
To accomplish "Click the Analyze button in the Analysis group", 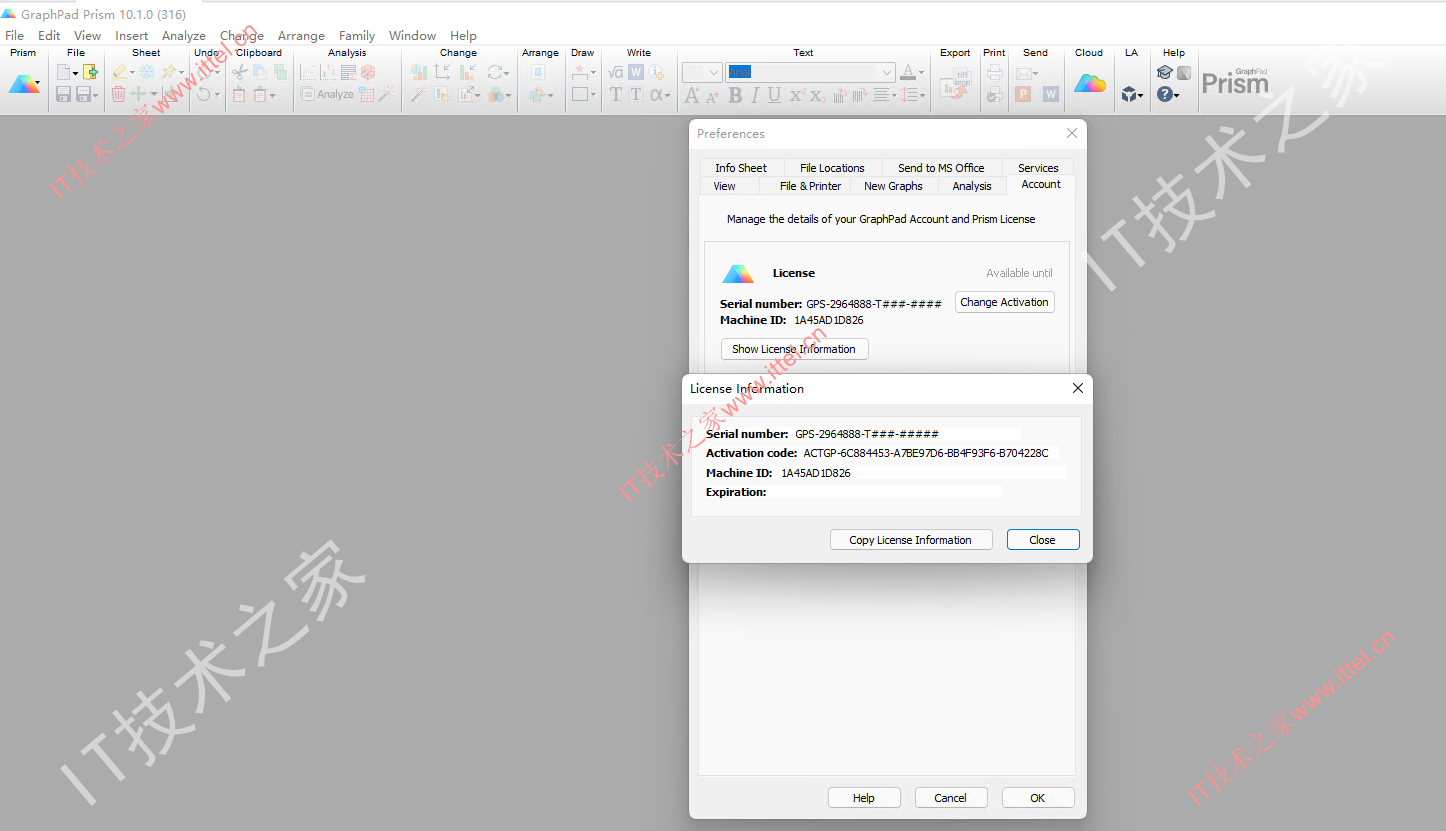I will [x=327, y=94].
